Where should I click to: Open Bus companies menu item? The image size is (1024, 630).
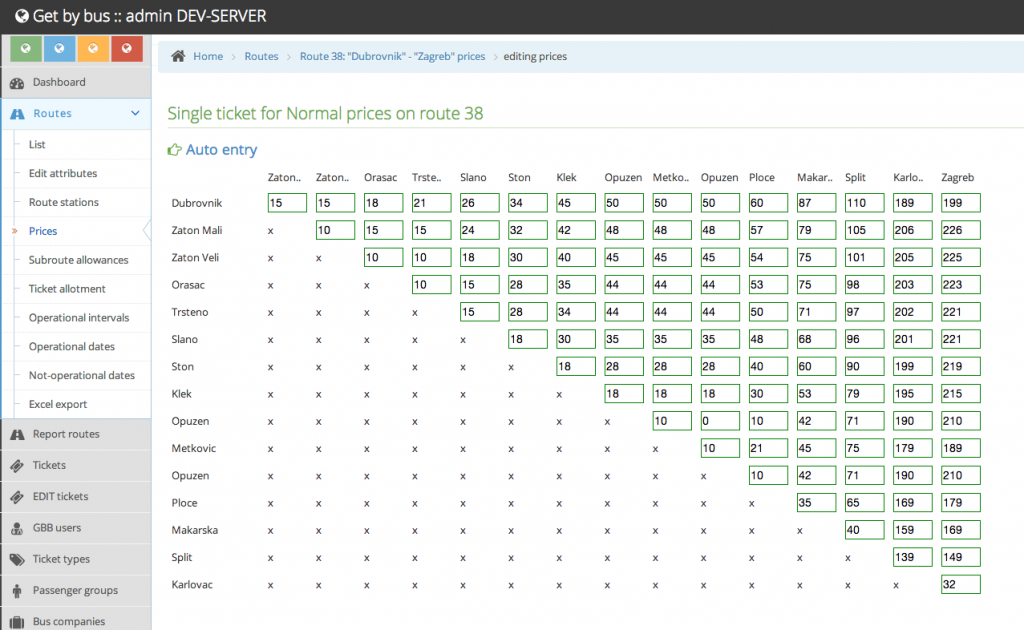click(x=76, y=622)
